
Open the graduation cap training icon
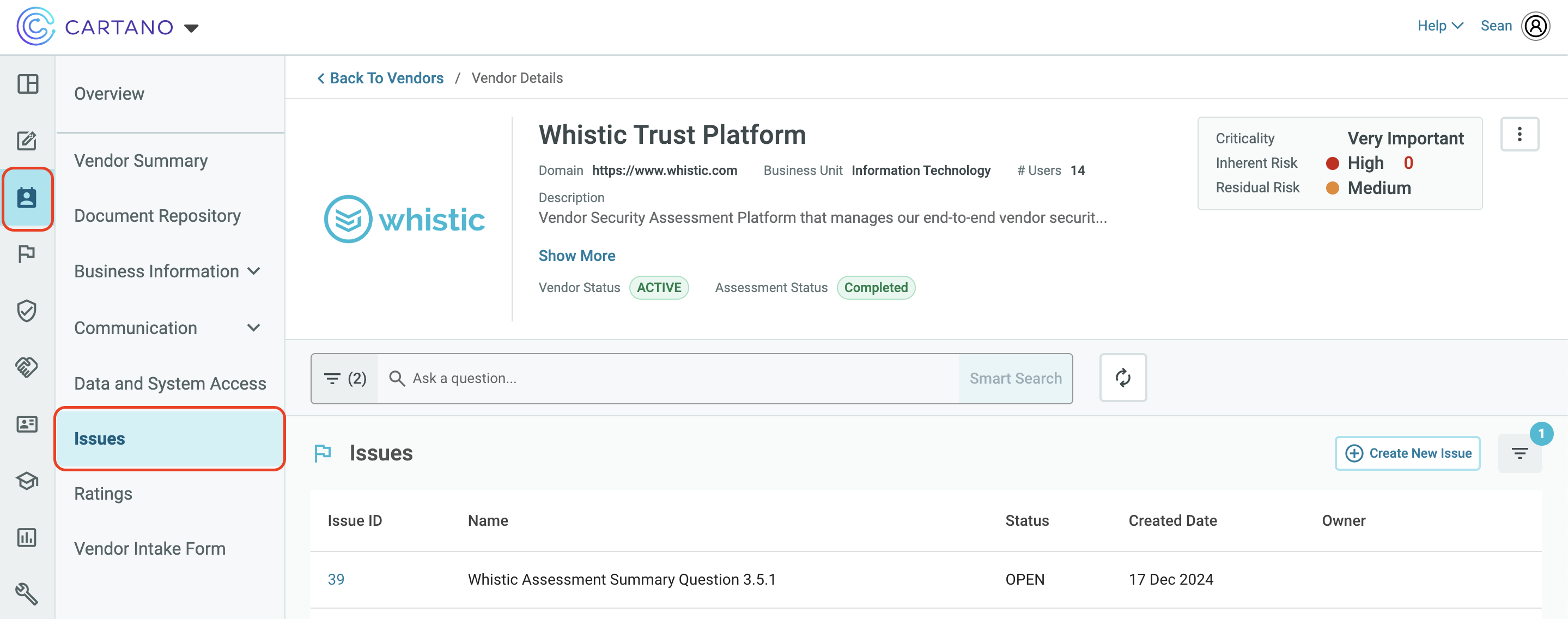pyautogui.click(x=27, y=481)
